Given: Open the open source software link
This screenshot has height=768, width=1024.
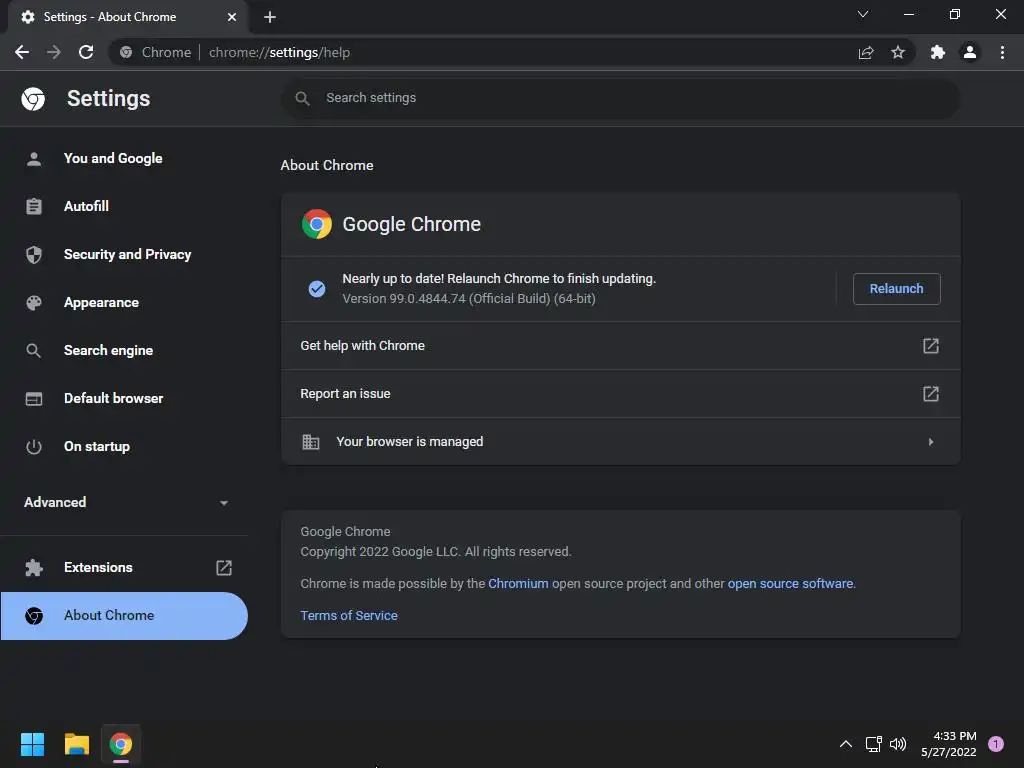Looking at the screenshot, I should tap(790, 584).
